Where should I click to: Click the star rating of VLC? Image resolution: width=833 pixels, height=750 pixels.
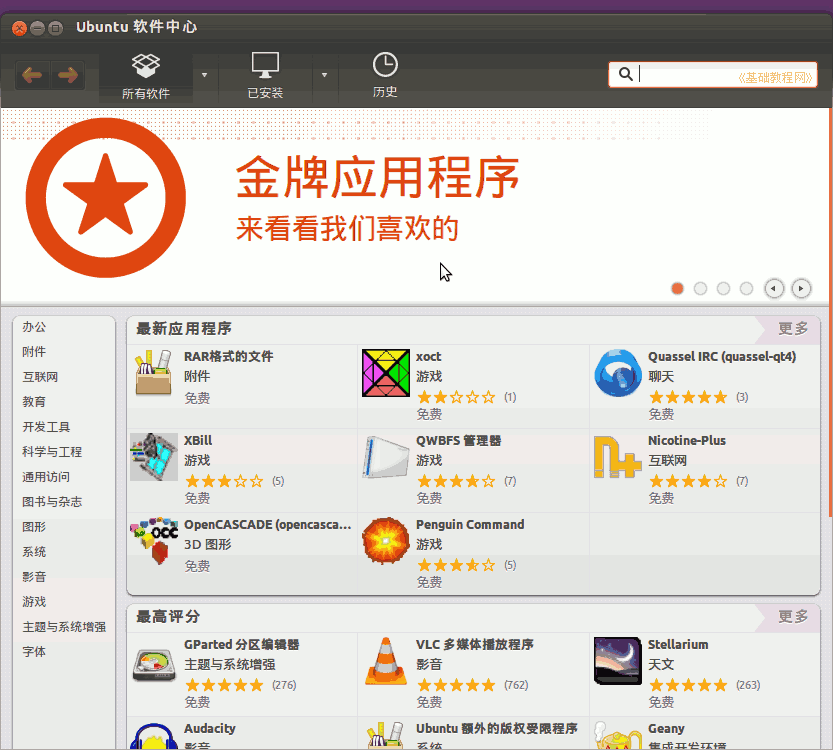(456, 685)
